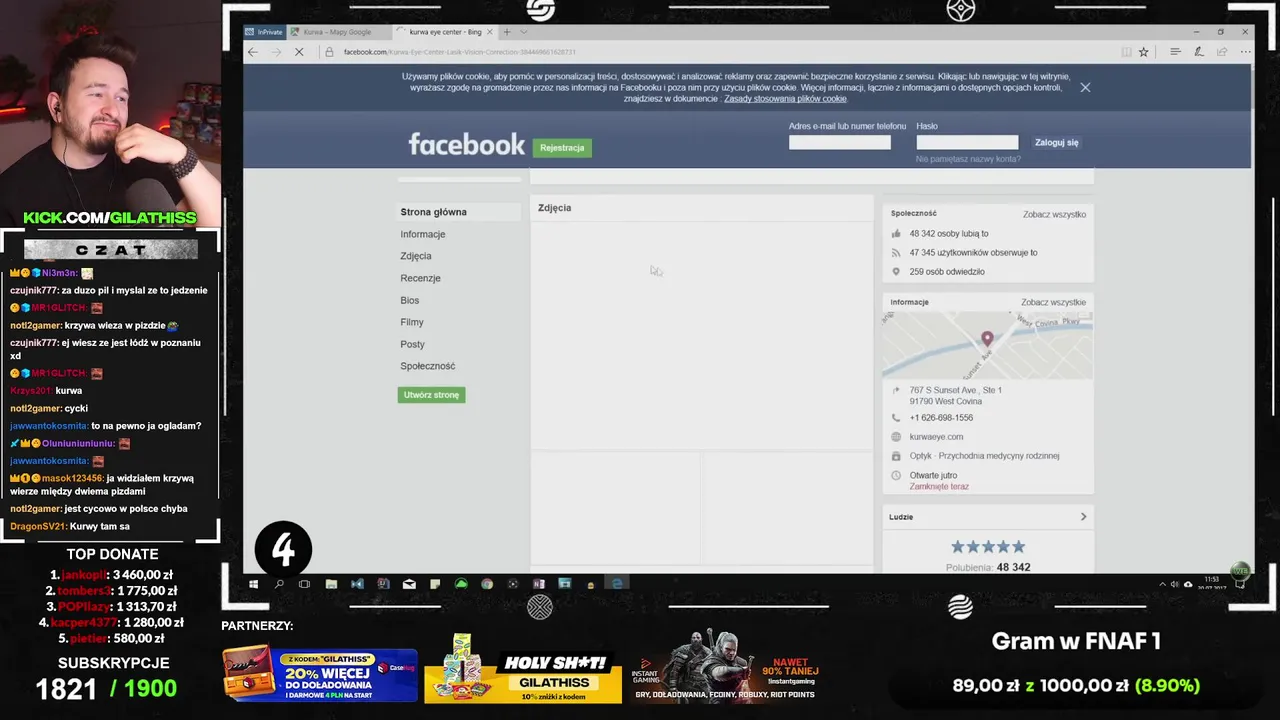Open Społeczność in the page sidebar

pyautogui.click(x=427, y=366)
